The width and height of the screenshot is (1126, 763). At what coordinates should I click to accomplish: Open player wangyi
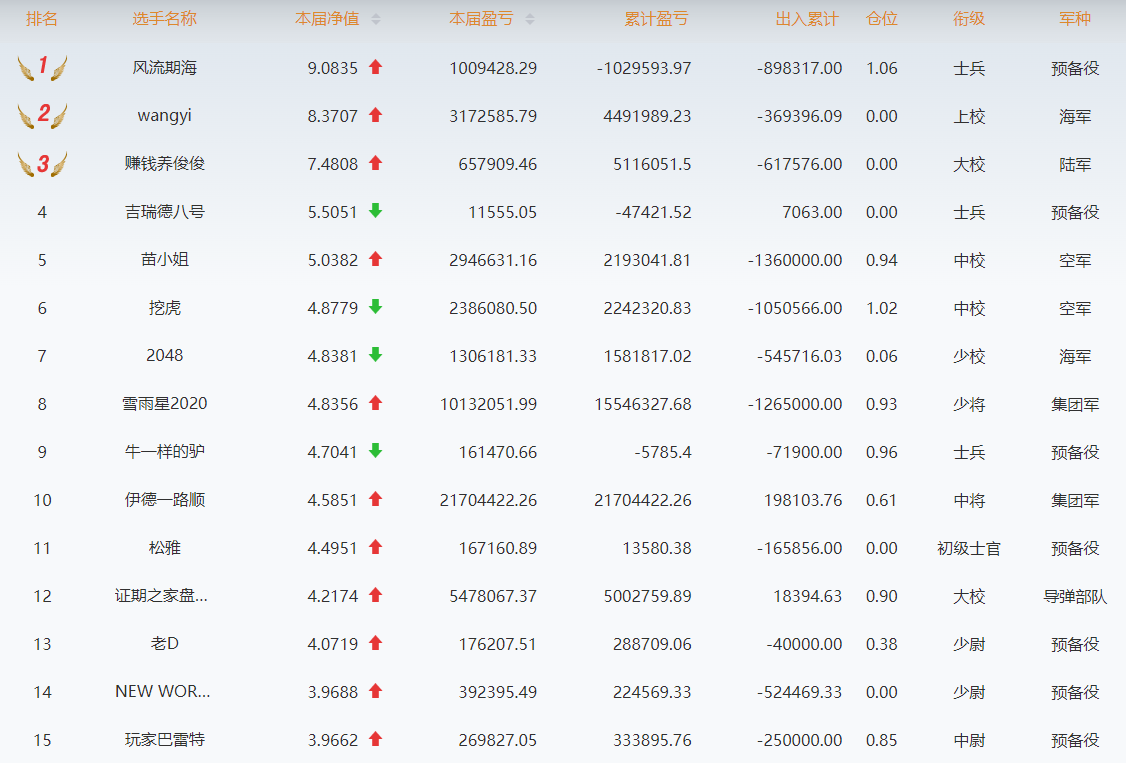[164, 116]
